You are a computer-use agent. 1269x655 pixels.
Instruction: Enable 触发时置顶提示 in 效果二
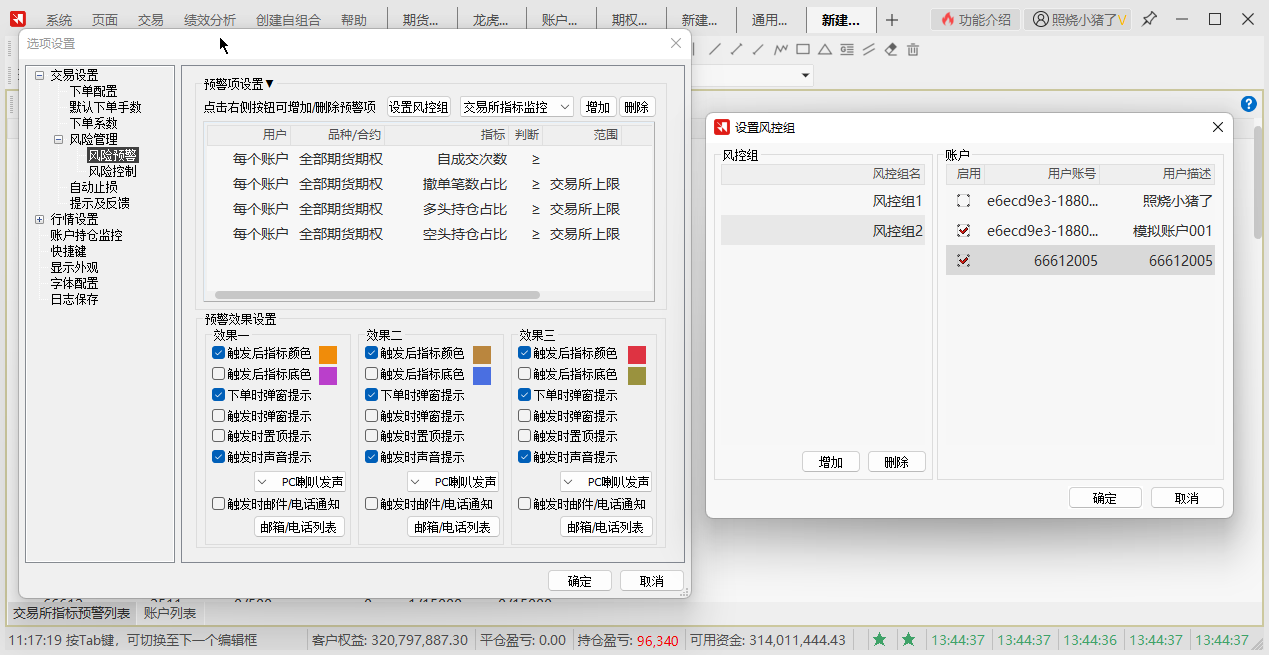pyautogui.click(x=372, y=436)
